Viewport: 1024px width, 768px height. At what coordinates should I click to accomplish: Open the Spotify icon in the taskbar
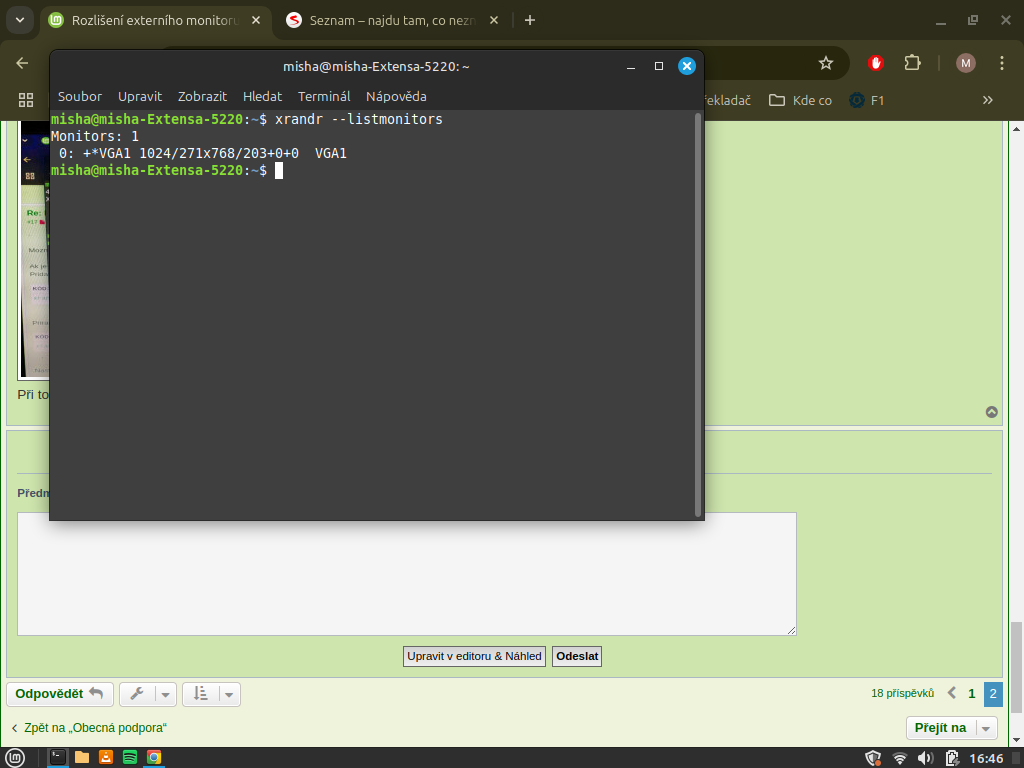pyautogui.click(x=130, y=757)
